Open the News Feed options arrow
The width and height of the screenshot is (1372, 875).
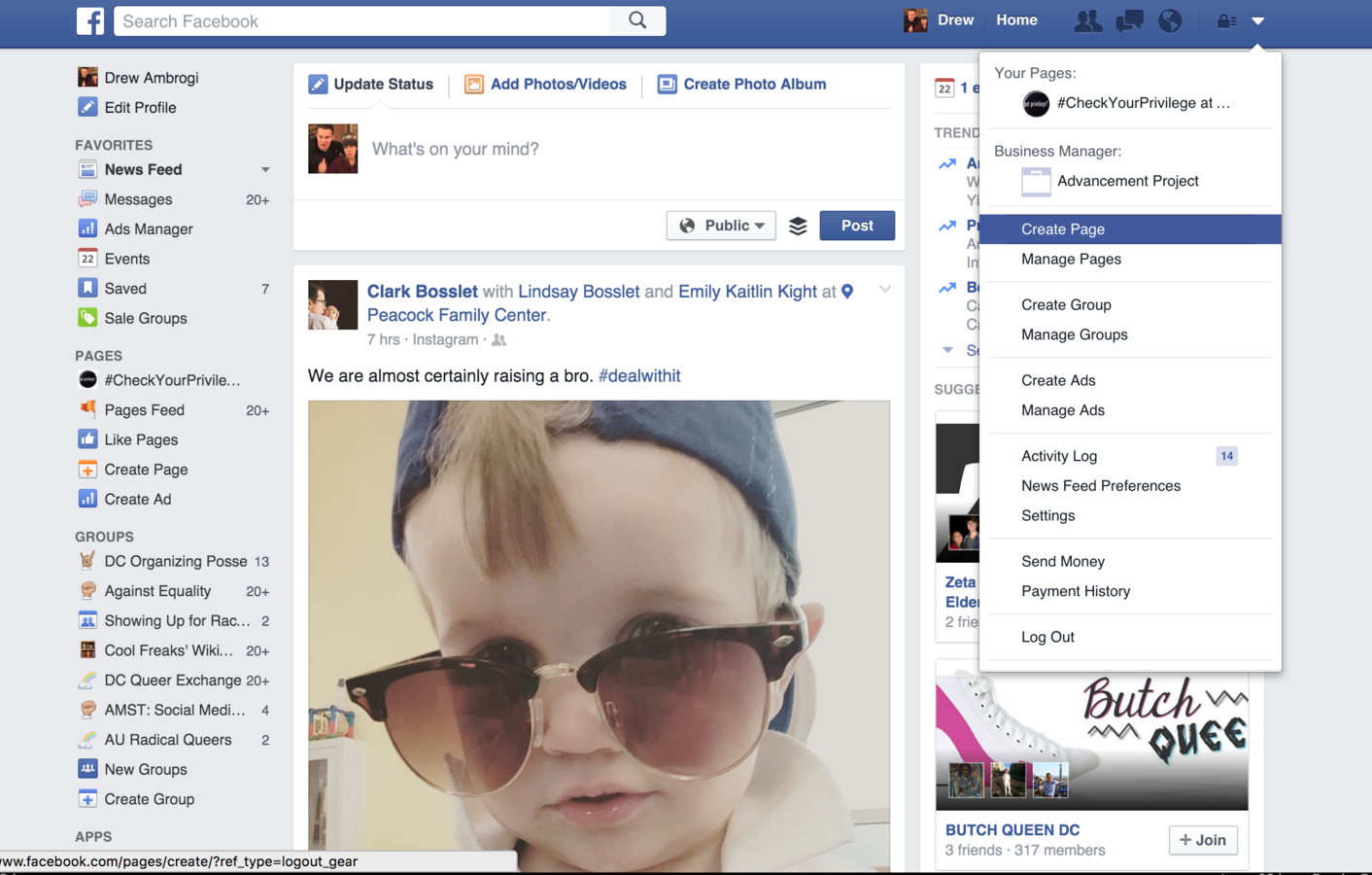point(265,170)
